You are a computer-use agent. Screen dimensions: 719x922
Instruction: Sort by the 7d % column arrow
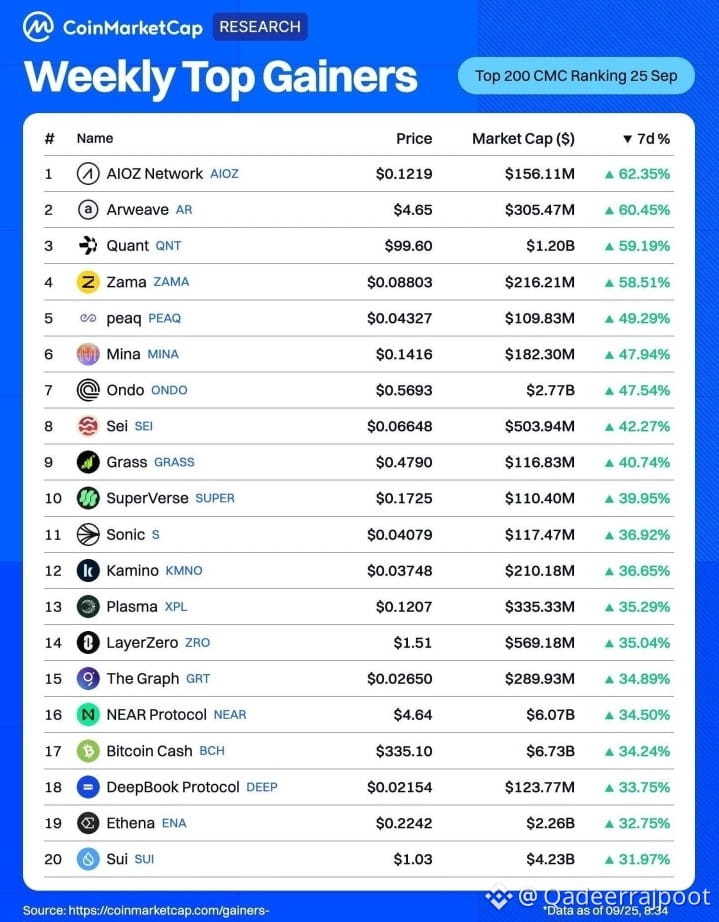click(627, 139)
